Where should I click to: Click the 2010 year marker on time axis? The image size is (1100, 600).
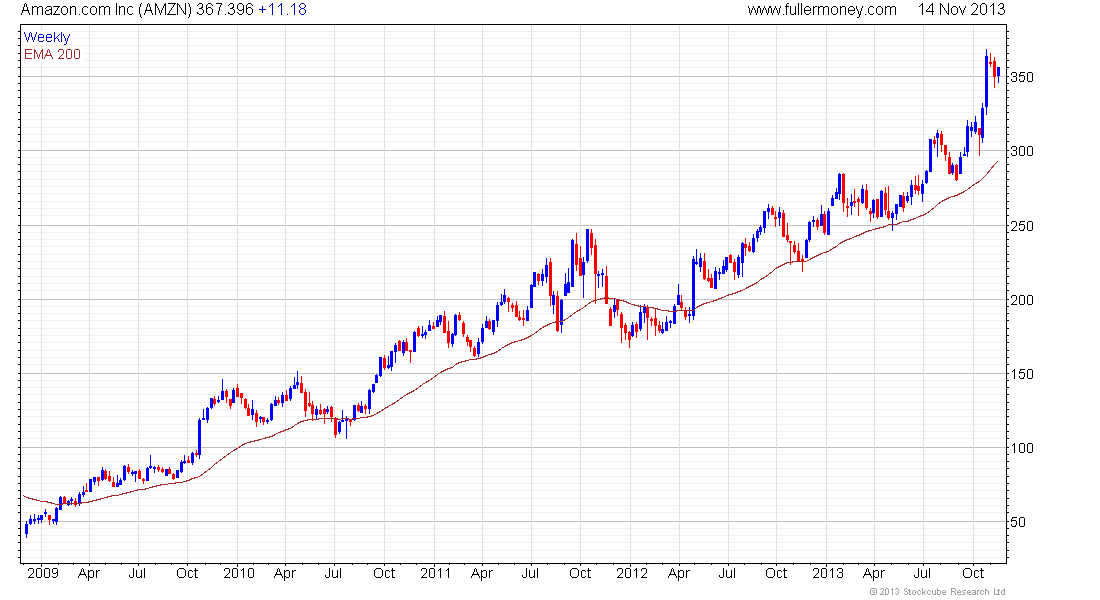point(239,573)
